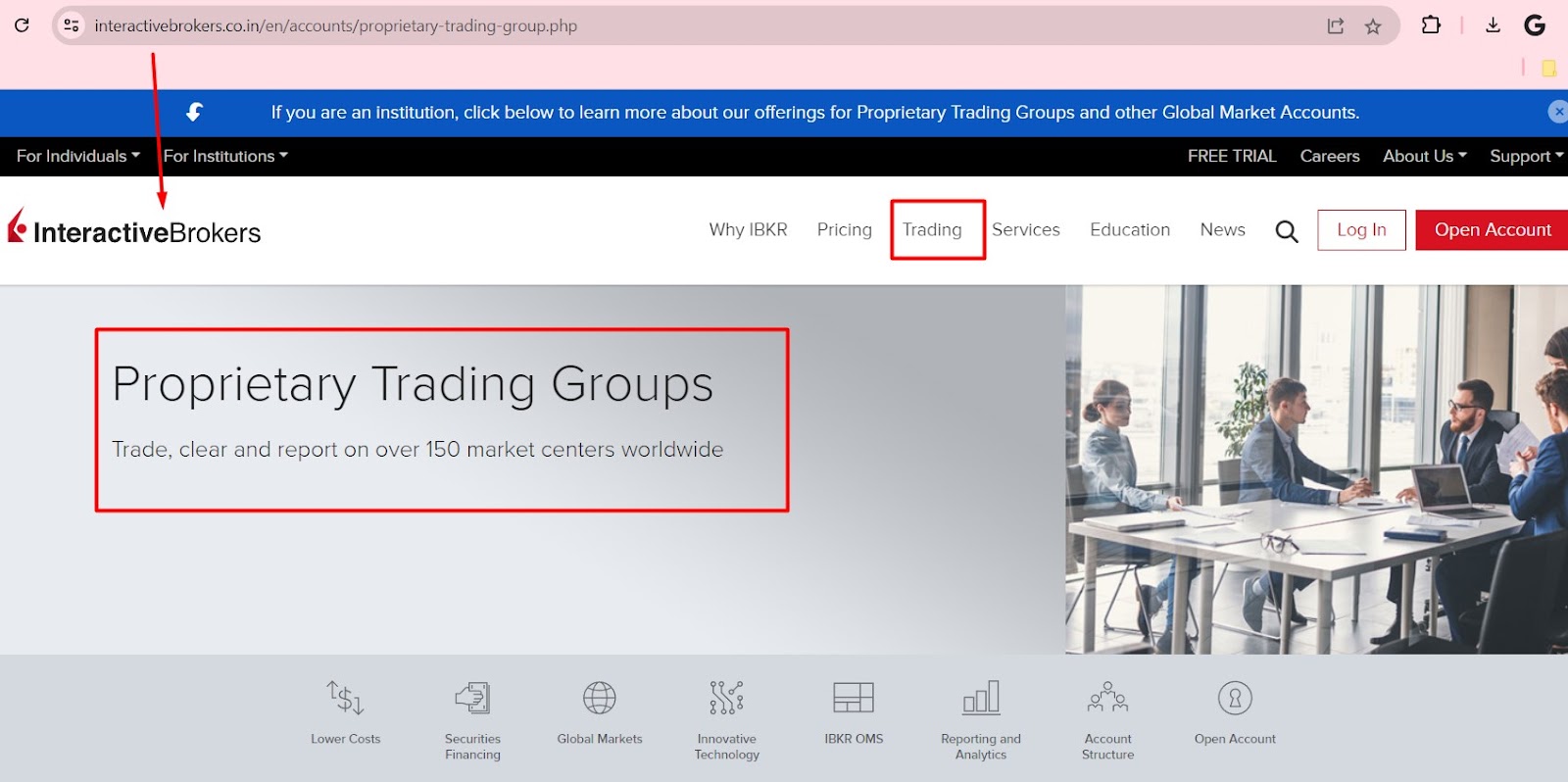This screenshot has height=782, width=1568.
Task: Open the Google profile G icon
Action: (x=1535, y=25)
